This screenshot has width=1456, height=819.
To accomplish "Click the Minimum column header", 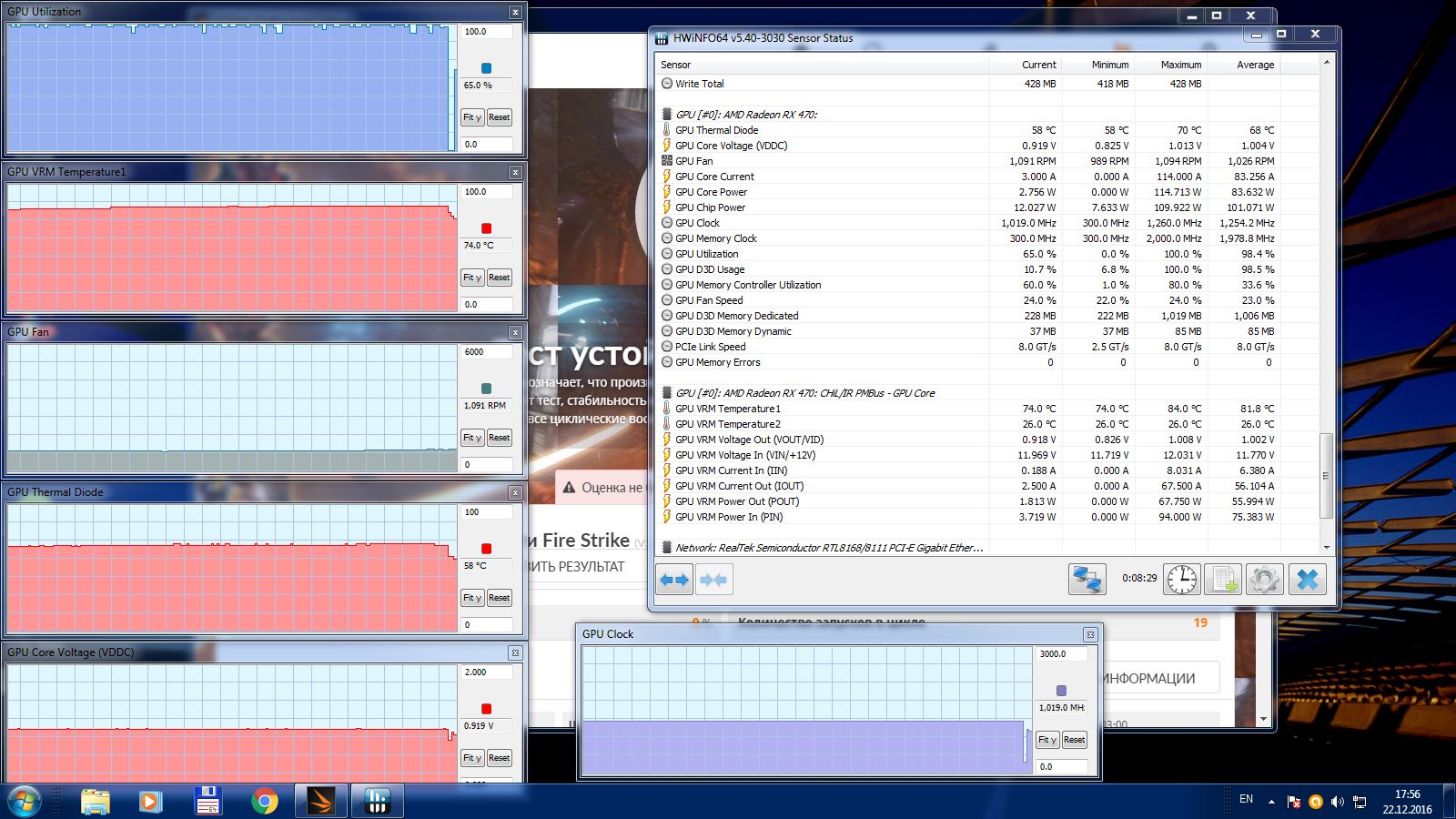I will click(x=1097, y=65).
